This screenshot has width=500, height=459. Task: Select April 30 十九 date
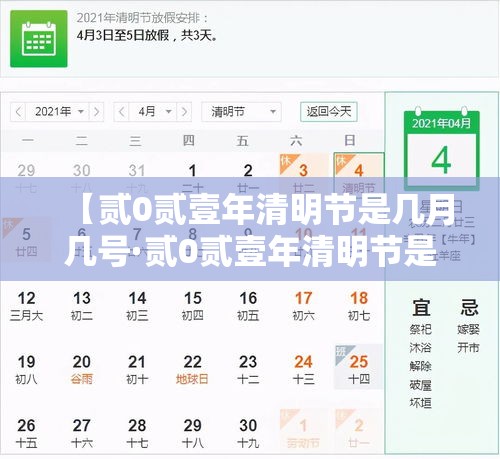[x=248, y=433]
